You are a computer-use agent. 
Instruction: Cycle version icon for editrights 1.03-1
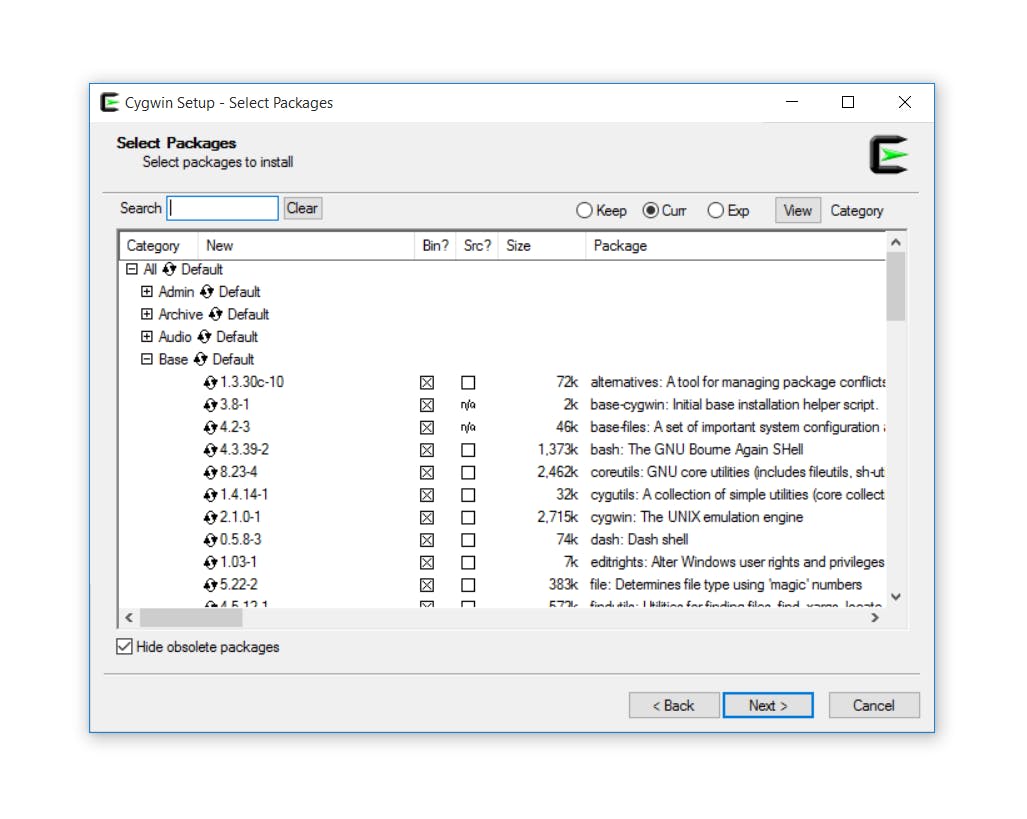point(210,562)
